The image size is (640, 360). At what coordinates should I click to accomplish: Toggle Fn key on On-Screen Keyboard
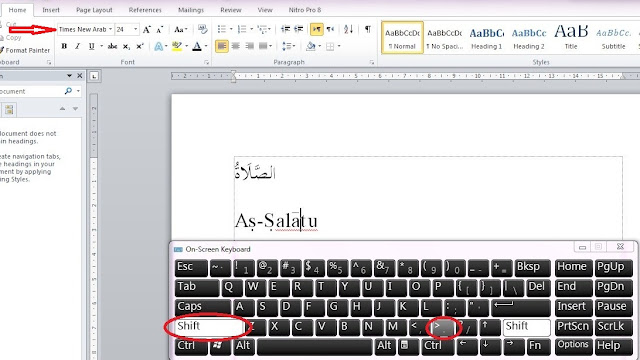538,346
